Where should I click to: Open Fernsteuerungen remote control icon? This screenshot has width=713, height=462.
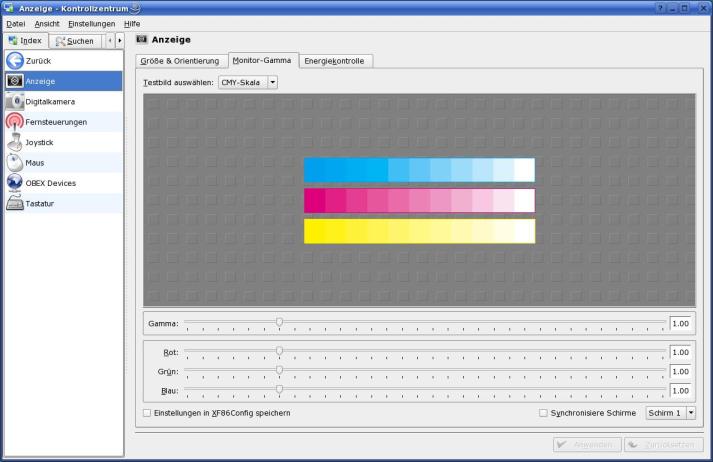click(15, 122)
